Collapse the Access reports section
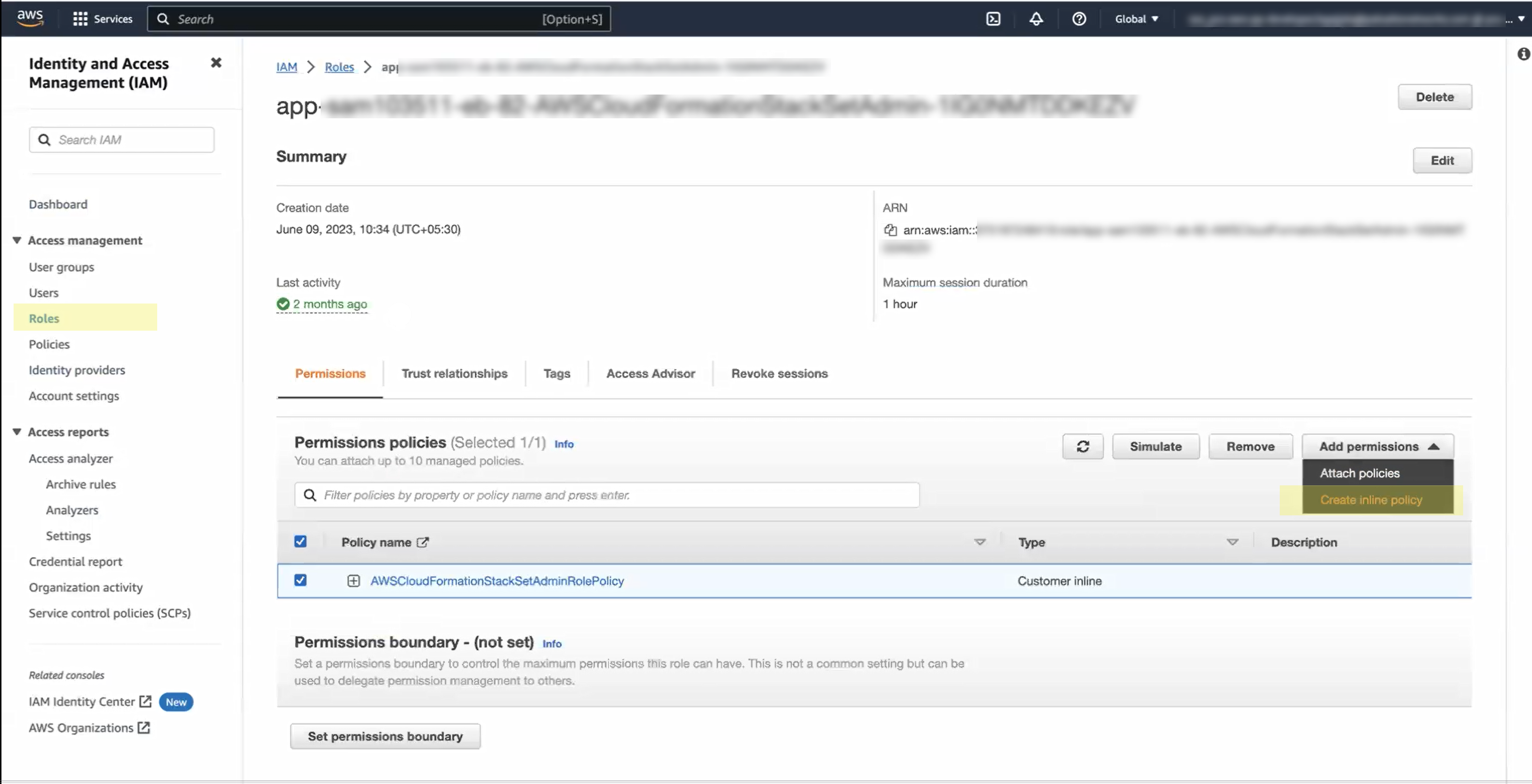Viewport: 1532px width, 784px height. click(x=16, y=432)
